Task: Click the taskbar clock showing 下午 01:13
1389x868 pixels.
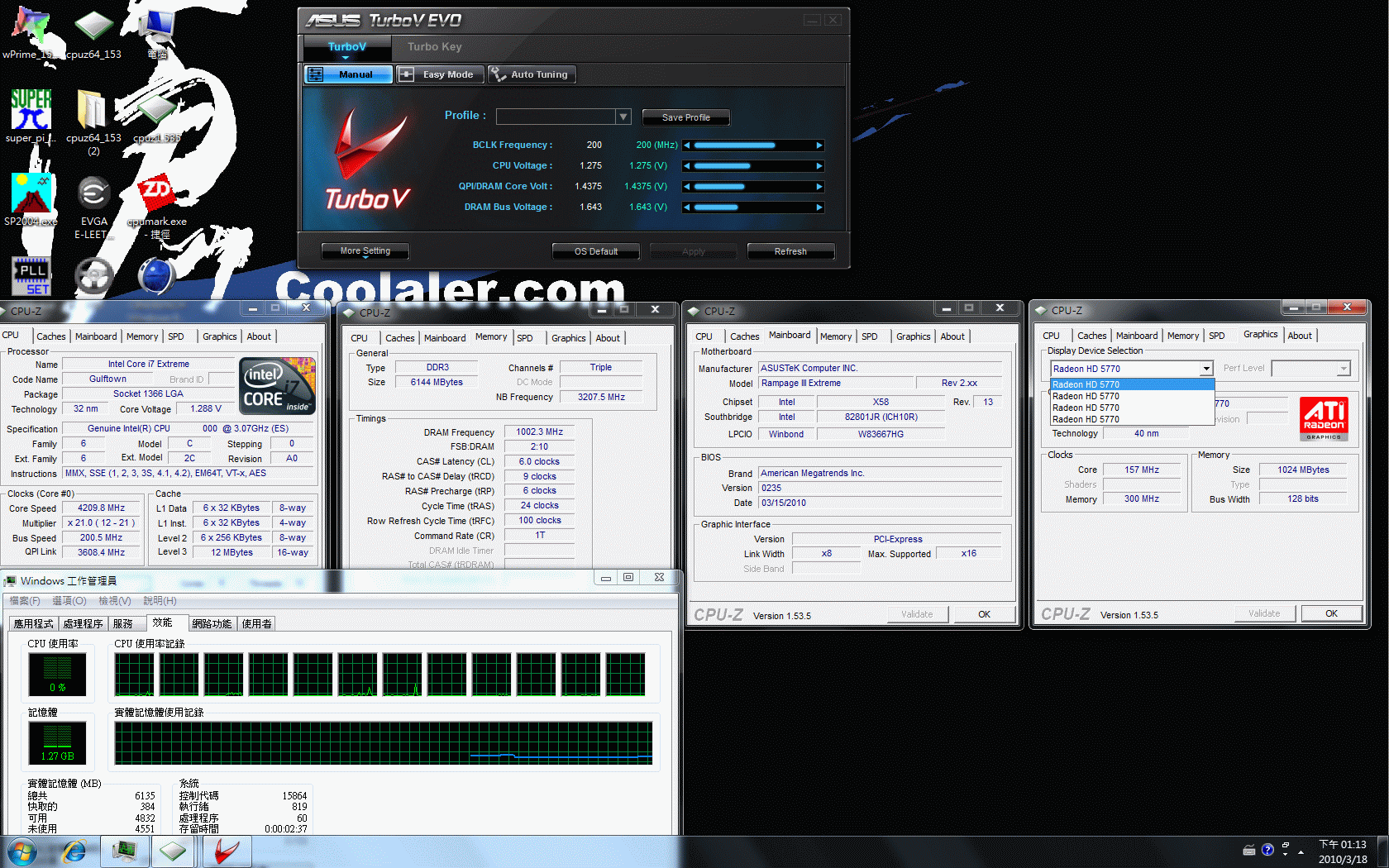Action: pos(1343,845)
